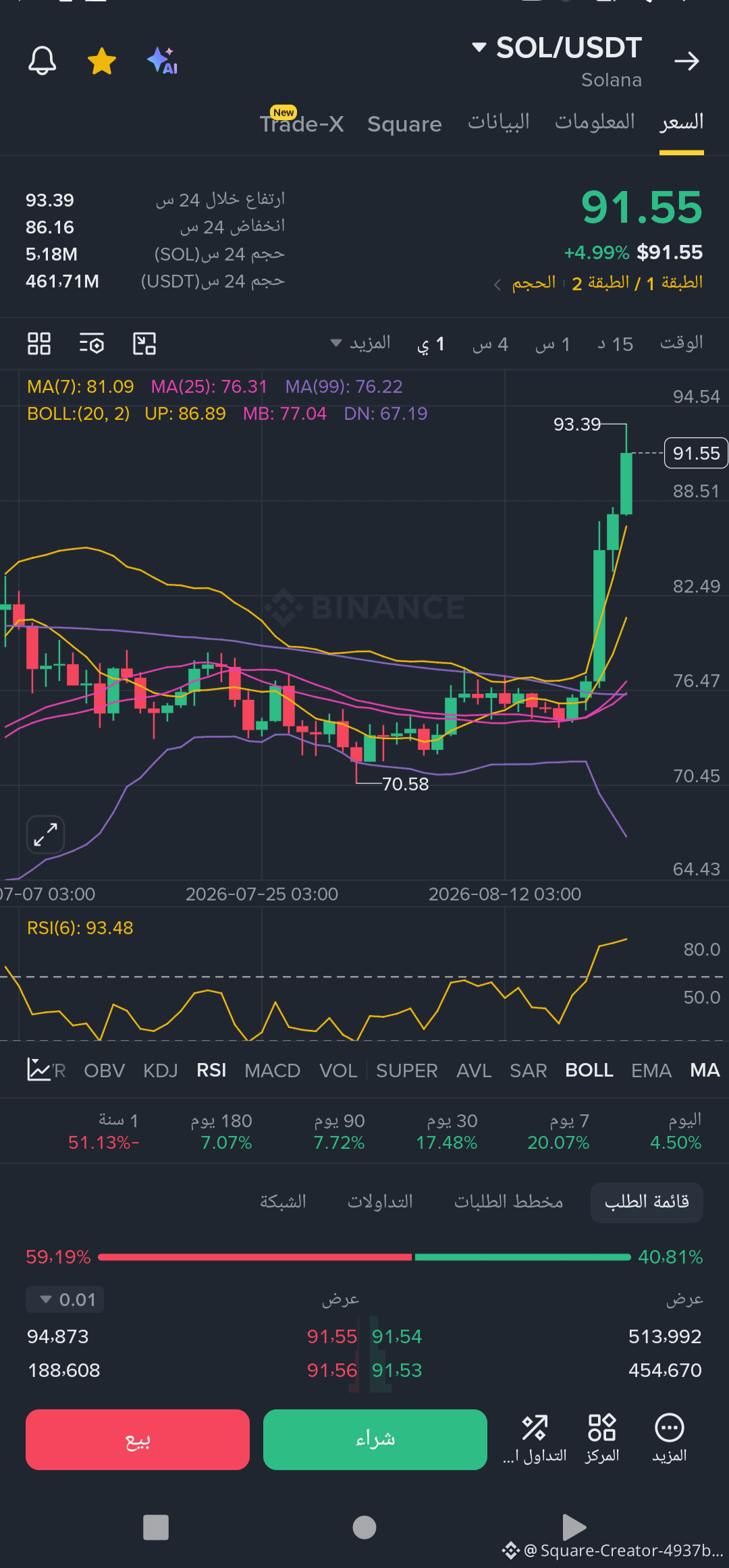Viewport: 729px width, 1568px height.
Task: Toggle the SAR indicator
Action: [528, 1071]
